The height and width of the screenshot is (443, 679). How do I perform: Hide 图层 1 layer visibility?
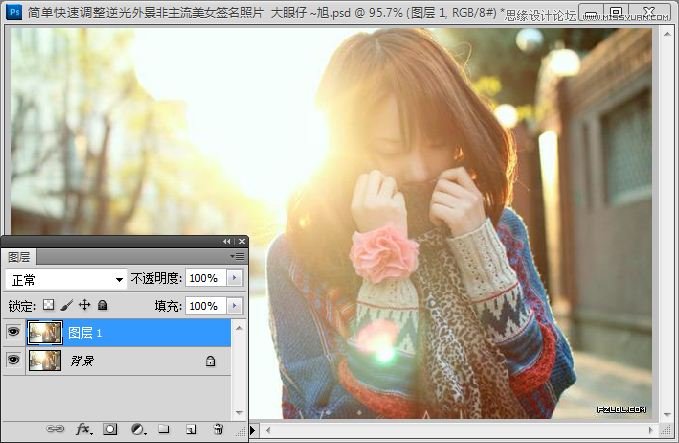point(13,332)
